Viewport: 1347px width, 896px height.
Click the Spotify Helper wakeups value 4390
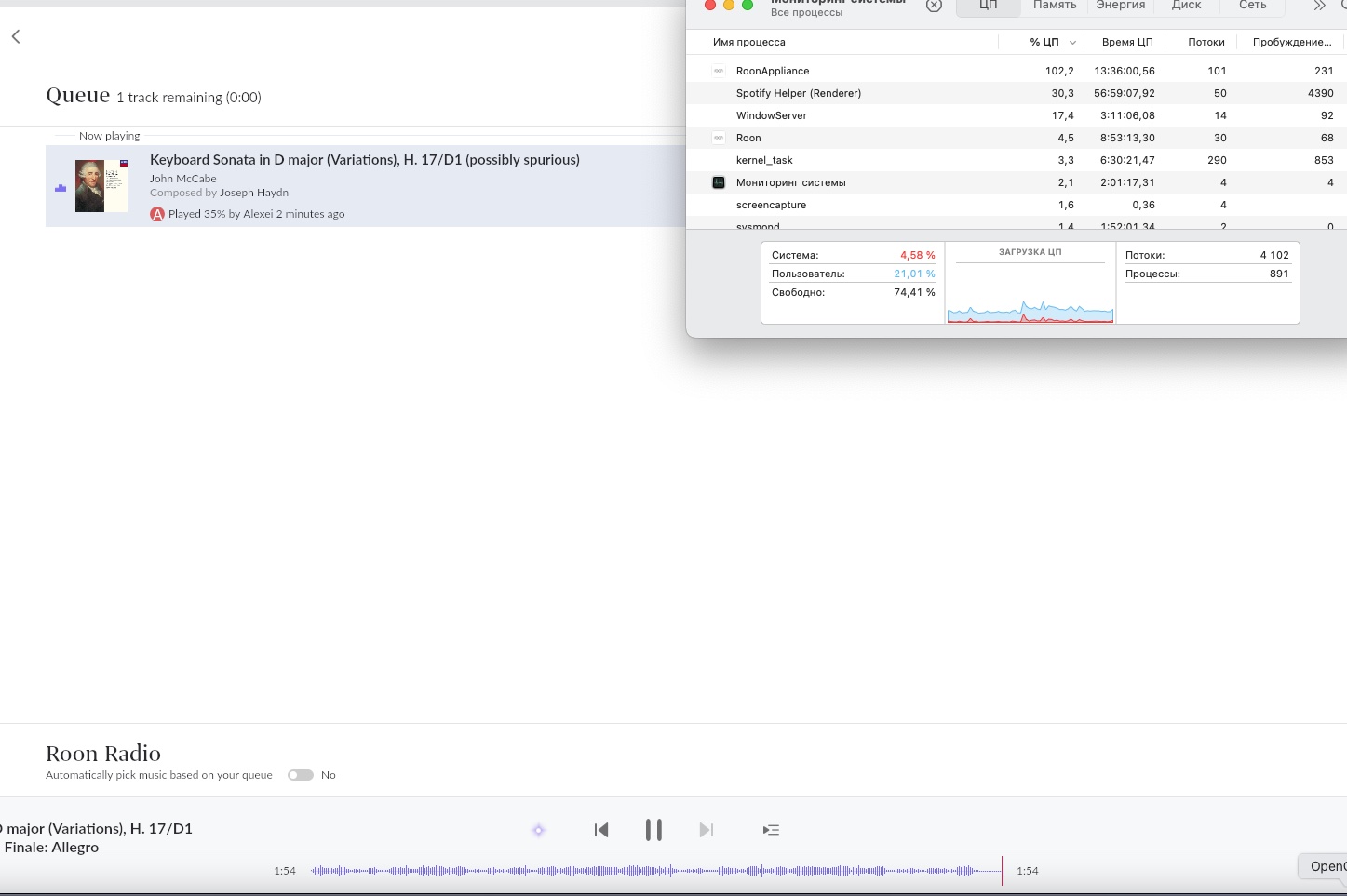pyautogui.click(x=1321, y=93)
